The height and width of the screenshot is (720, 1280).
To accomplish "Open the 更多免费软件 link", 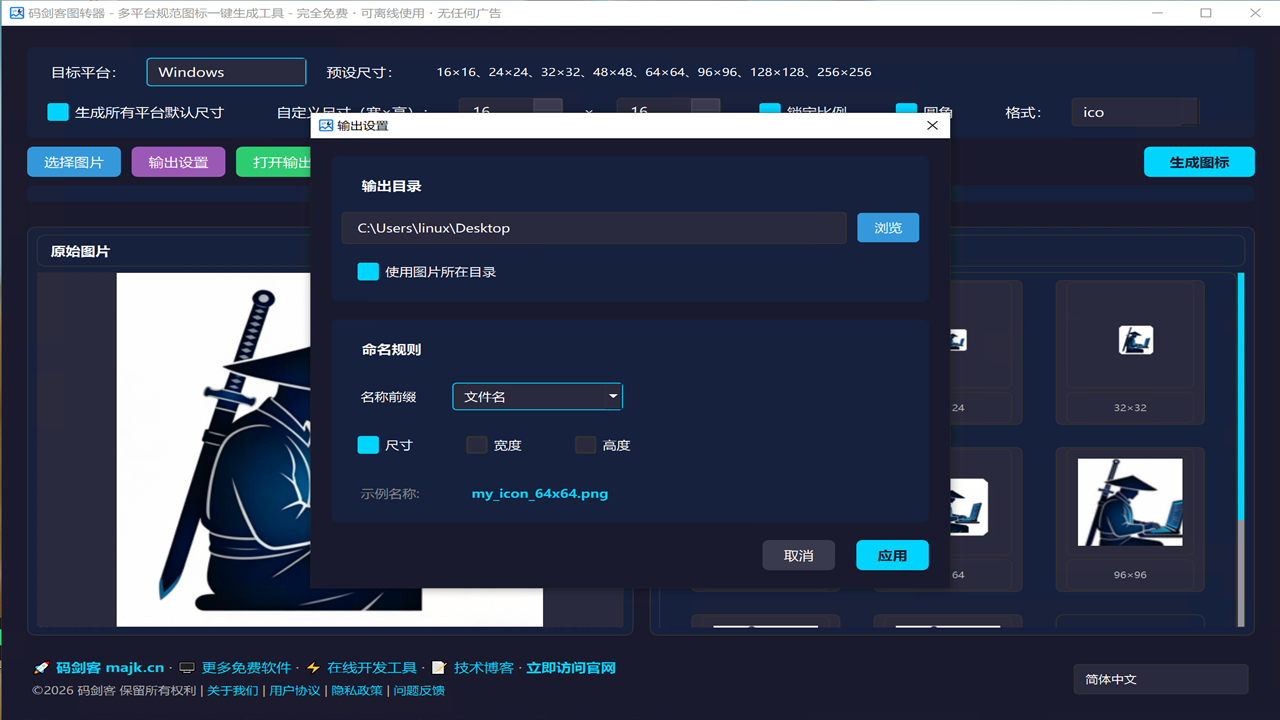I will [x=246, y=668].
